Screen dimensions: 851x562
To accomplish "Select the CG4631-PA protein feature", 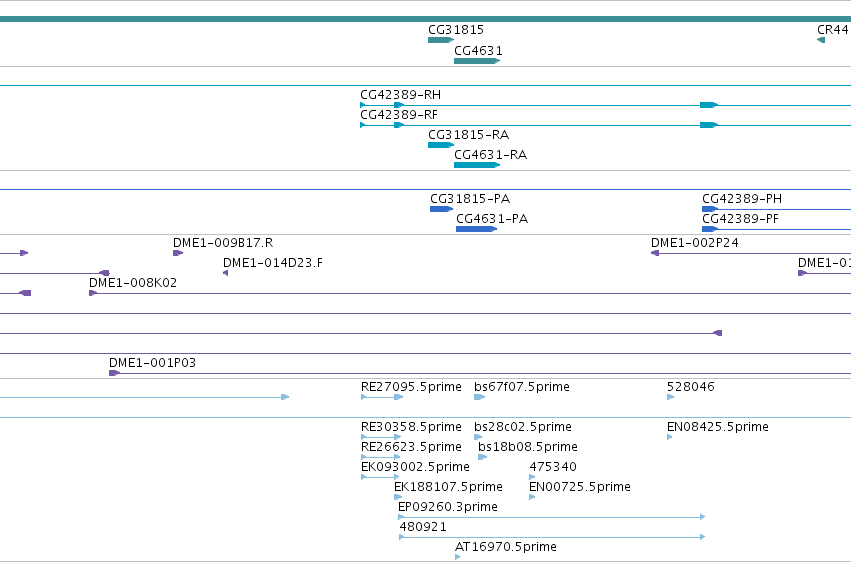I will coord(476,229).
